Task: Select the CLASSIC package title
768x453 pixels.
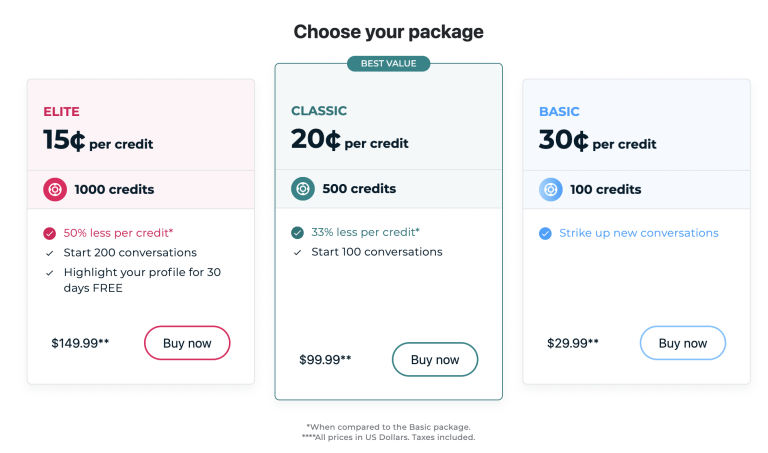Action: (319, 111)
